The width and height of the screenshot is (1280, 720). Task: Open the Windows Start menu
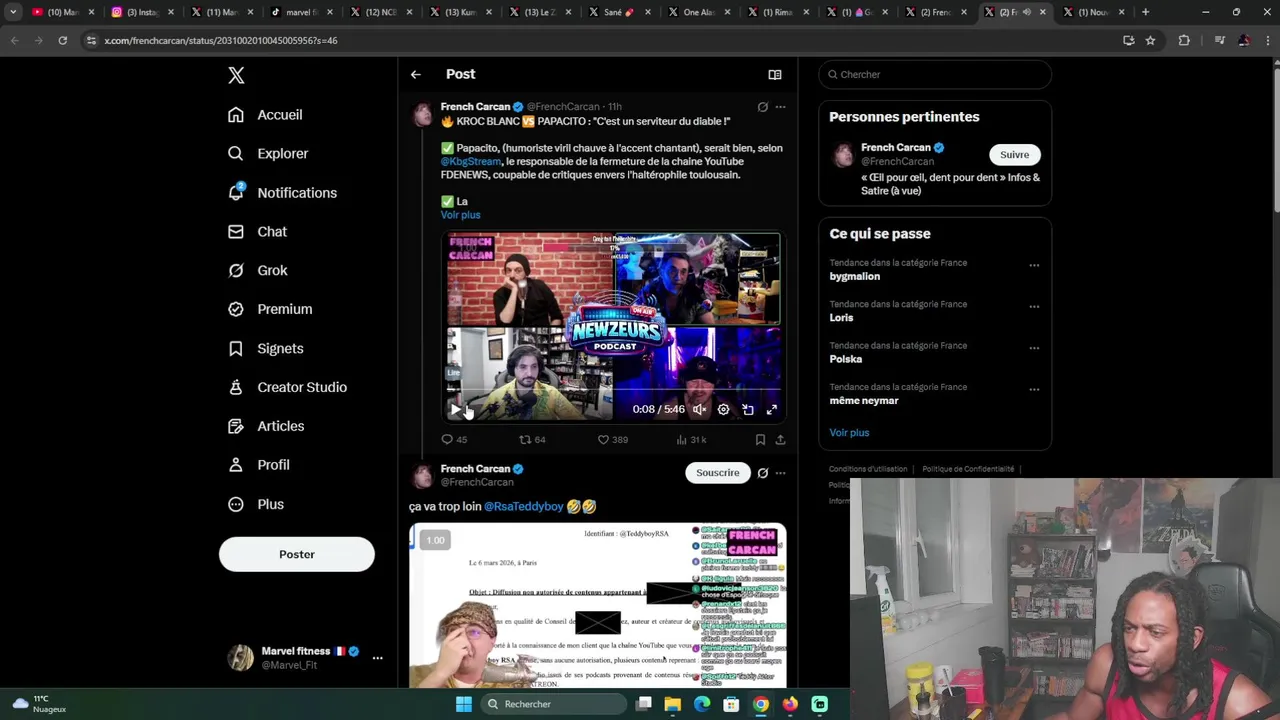464,705
